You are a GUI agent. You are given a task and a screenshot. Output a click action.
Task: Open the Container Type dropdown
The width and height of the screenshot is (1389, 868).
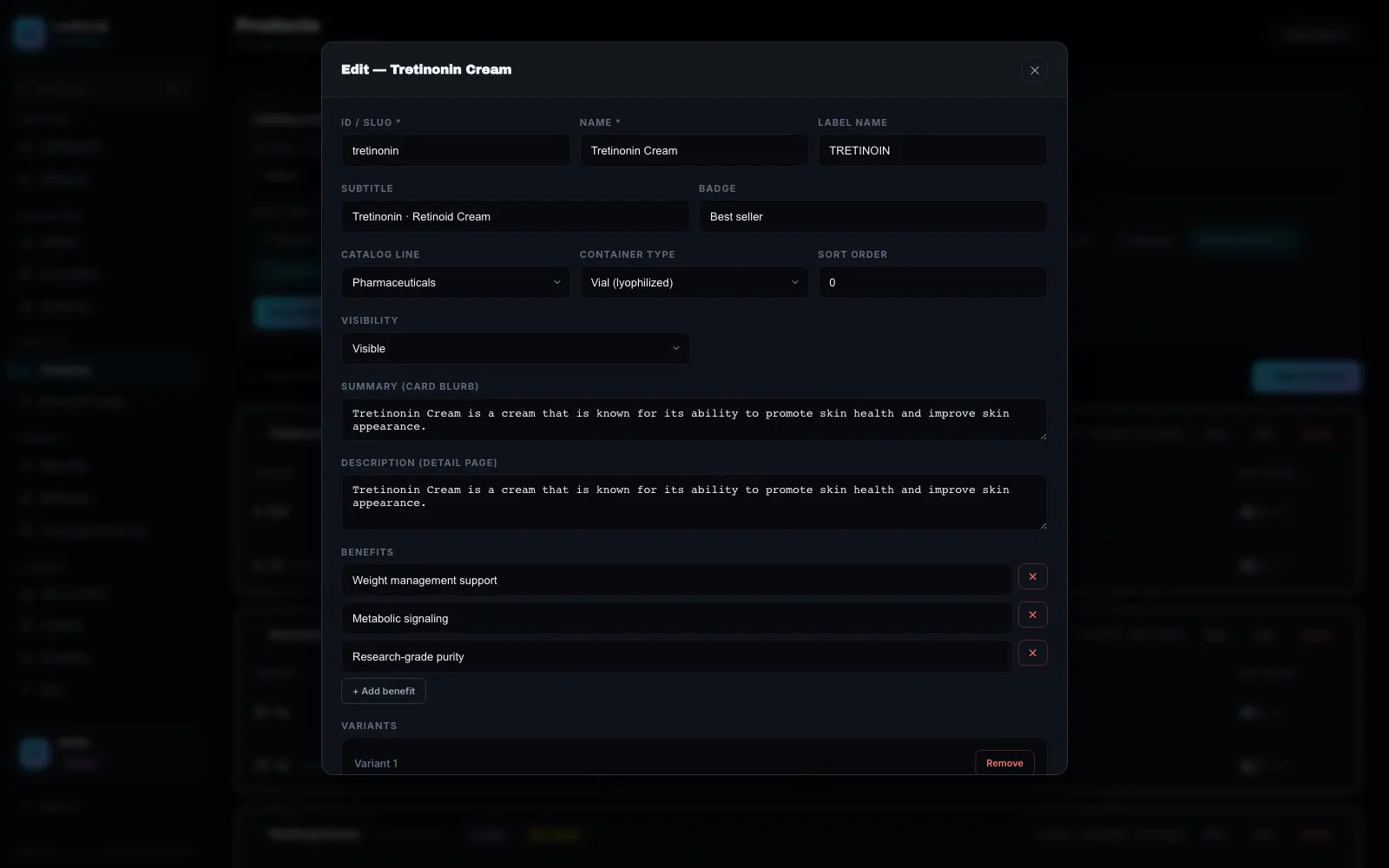pos(694,282)
